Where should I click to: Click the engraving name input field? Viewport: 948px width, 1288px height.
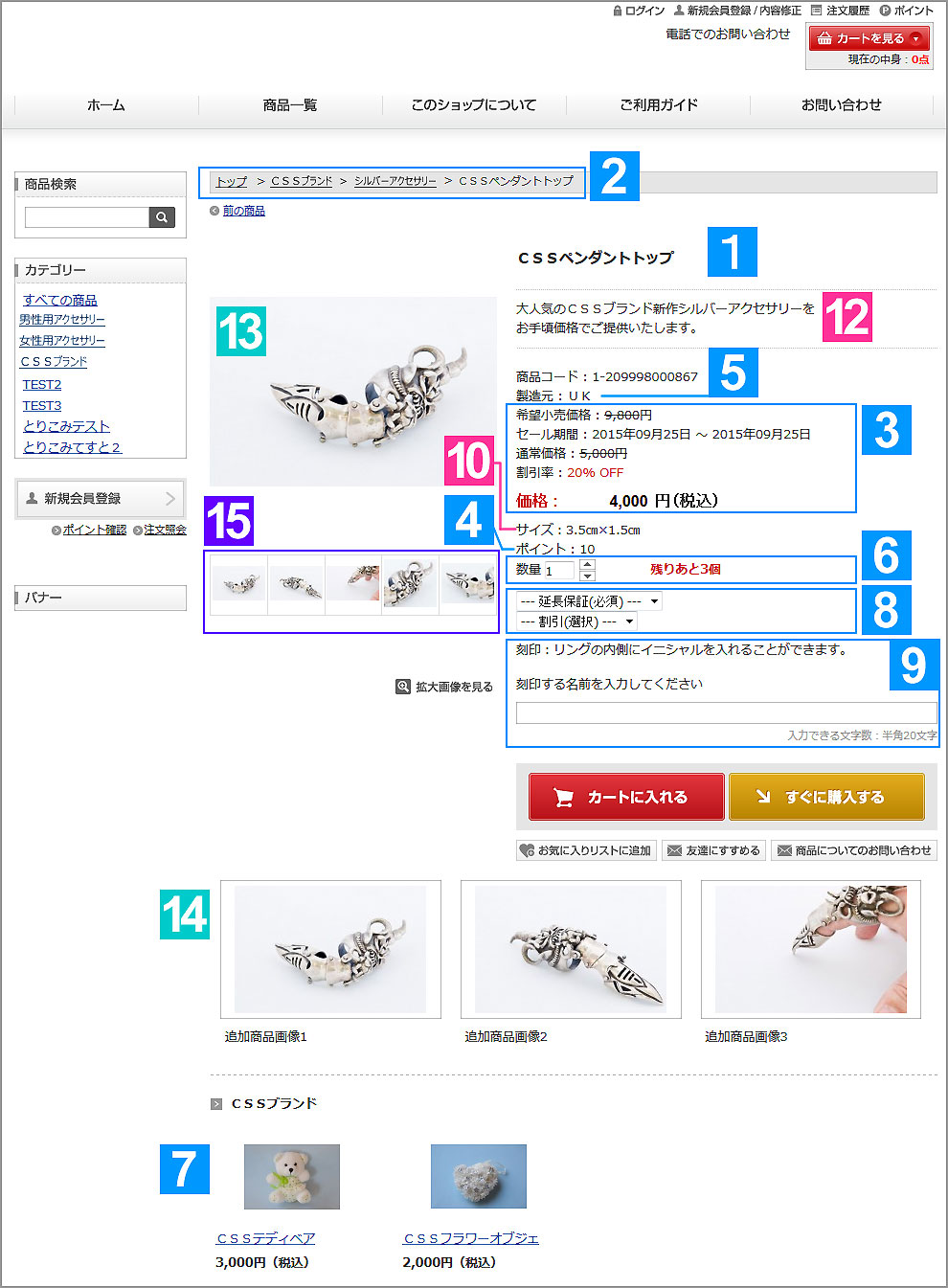726,712
